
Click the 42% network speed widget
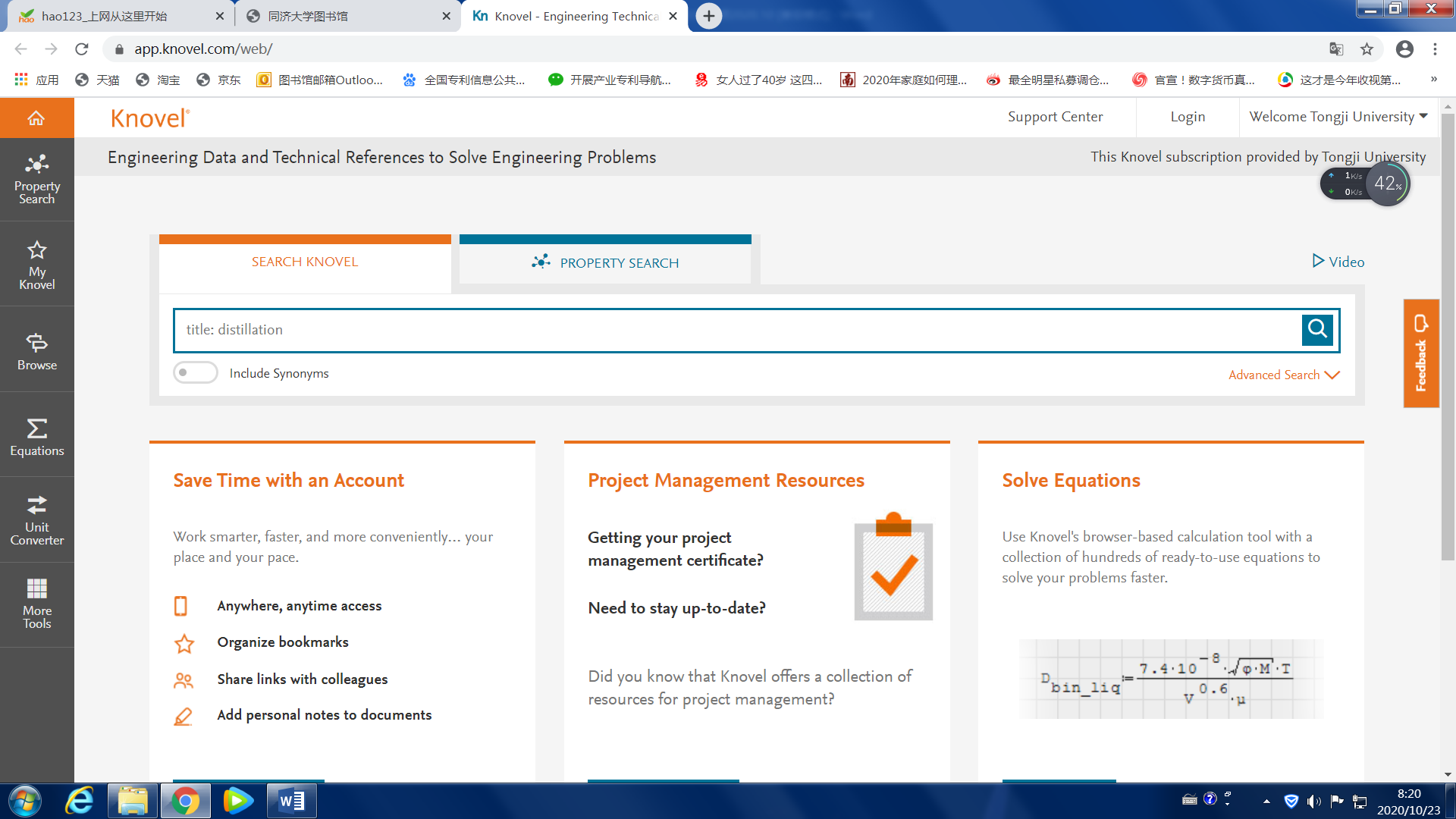1365,184
